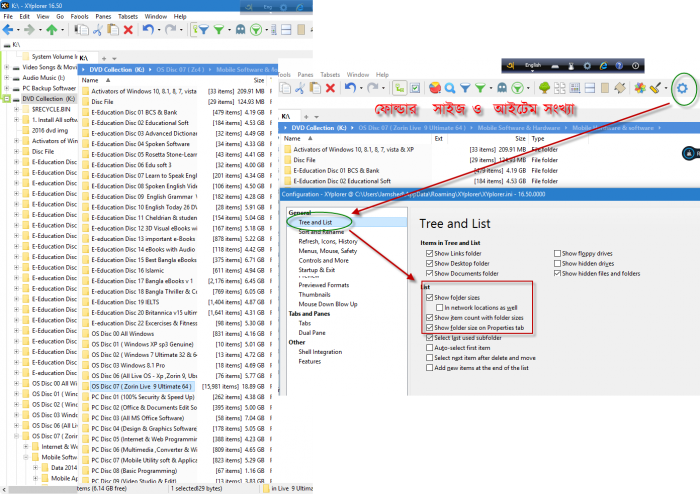Image resolution: width=700 pixels, height=494 pixels.
Task: Open the Tabsets menu in left window
Action: point(128,17)
